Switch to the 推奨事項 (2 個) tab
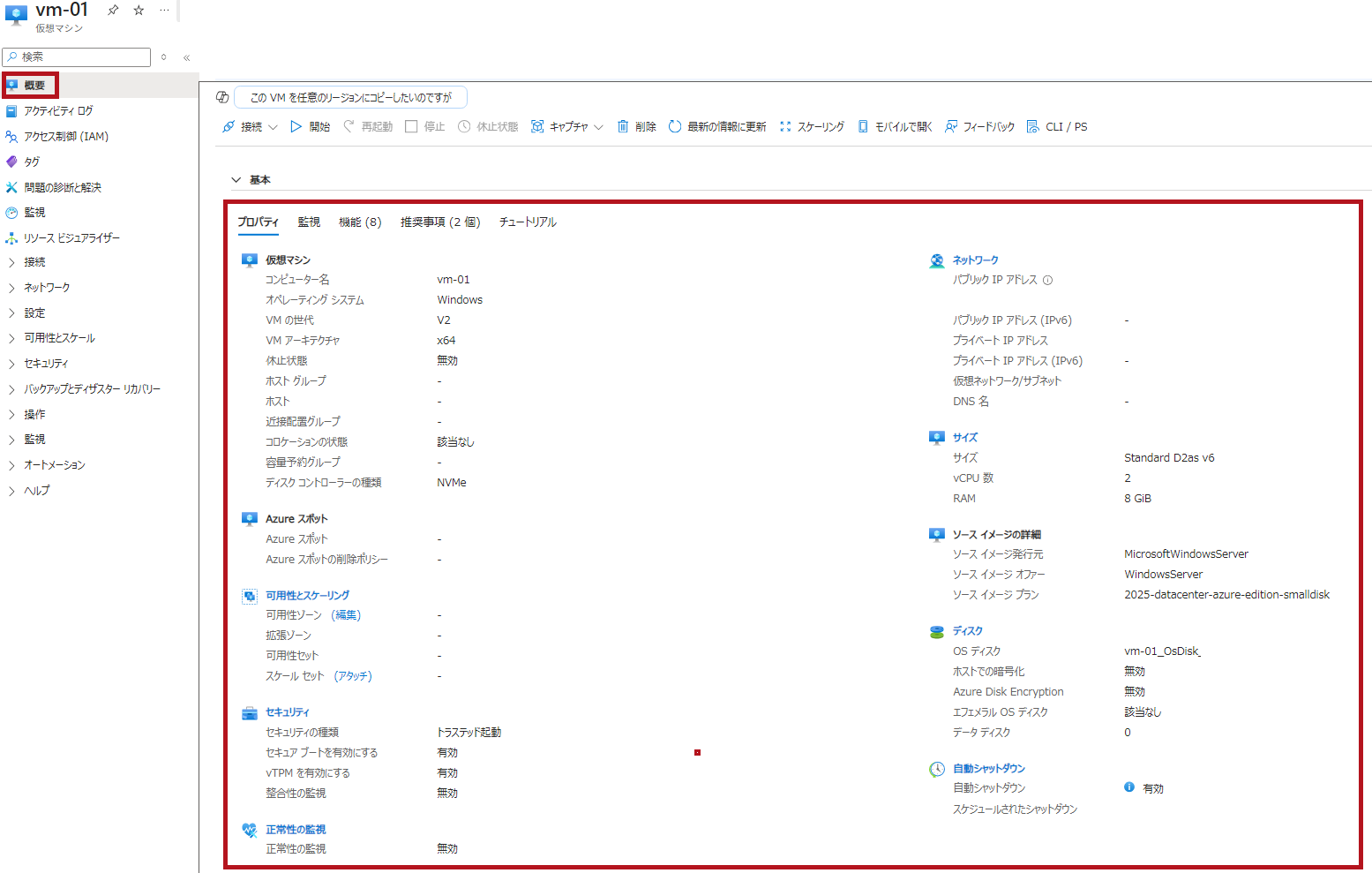Viewport: 1372px width, 873px height. point(440,222)
